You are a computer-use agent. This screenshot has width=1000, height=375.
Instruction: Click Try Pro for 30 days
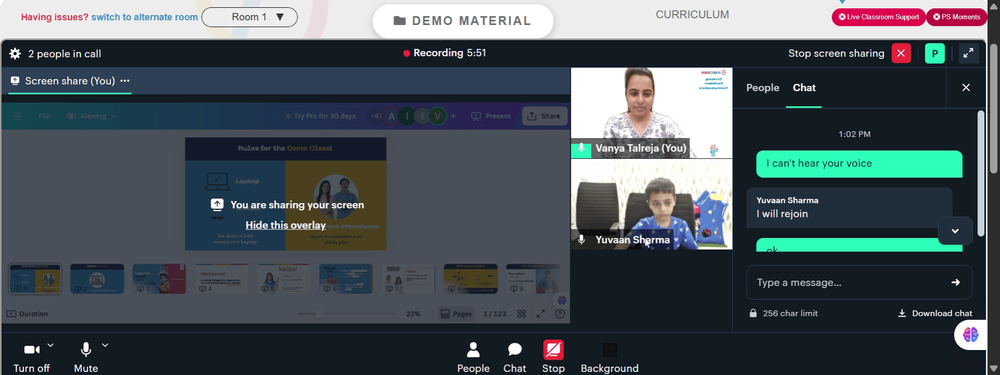pyautogui.click(x=321, y=116)
